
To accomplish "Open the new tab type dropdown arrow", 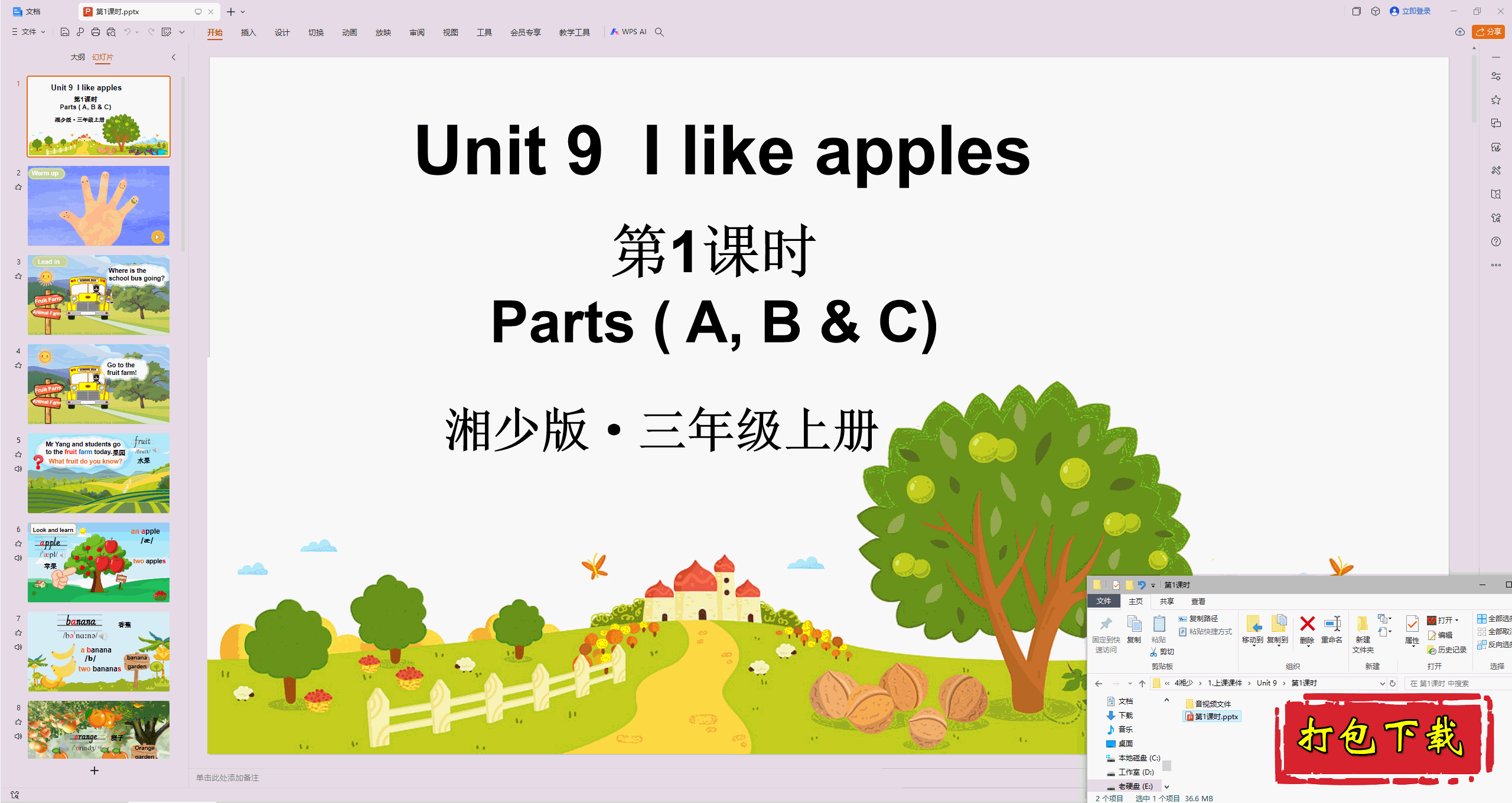I will [x=243, y=12].
